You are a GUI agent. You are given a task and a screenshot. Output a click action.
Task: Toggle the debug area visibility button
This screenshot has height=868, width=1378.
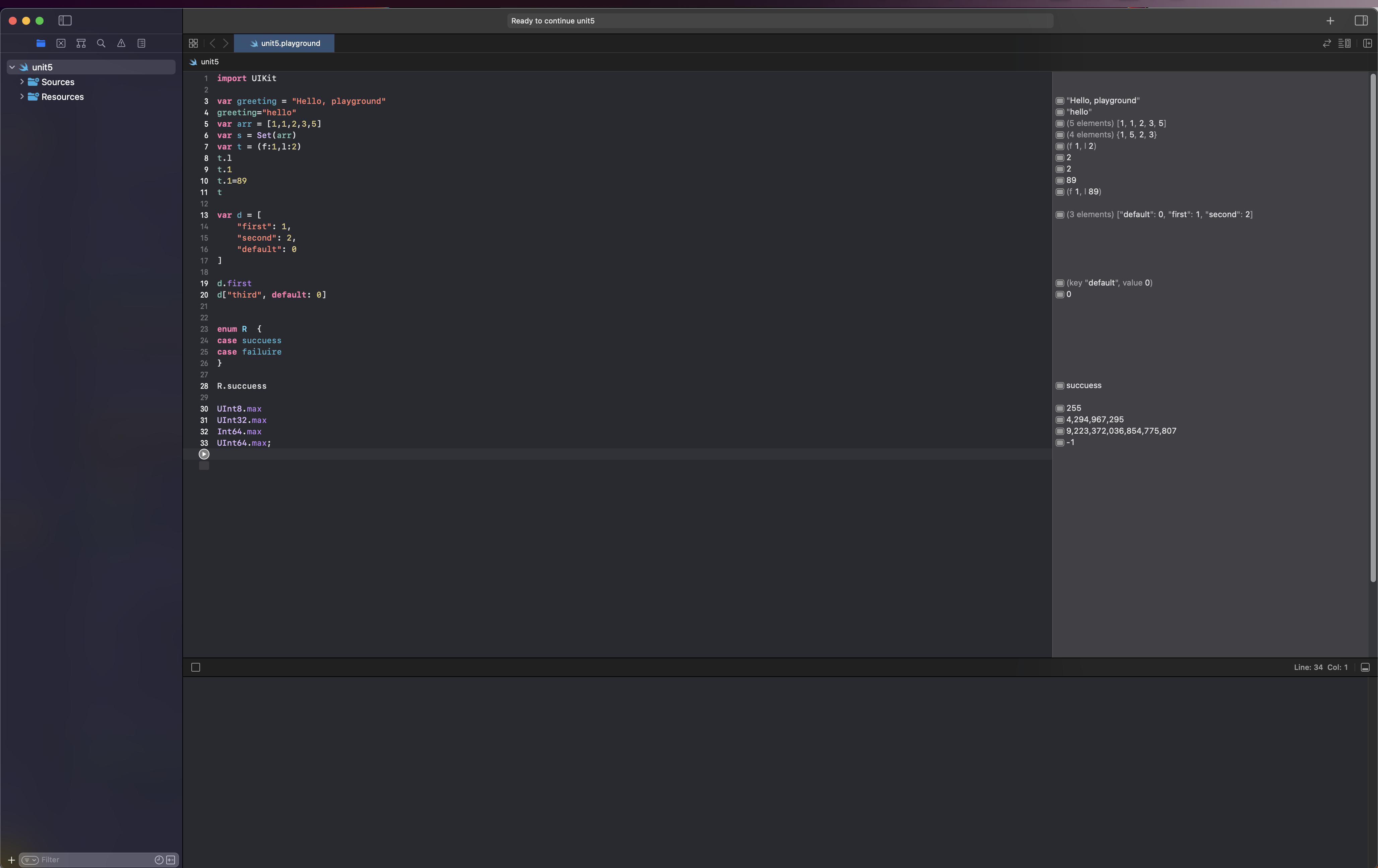click(1365, 667)
